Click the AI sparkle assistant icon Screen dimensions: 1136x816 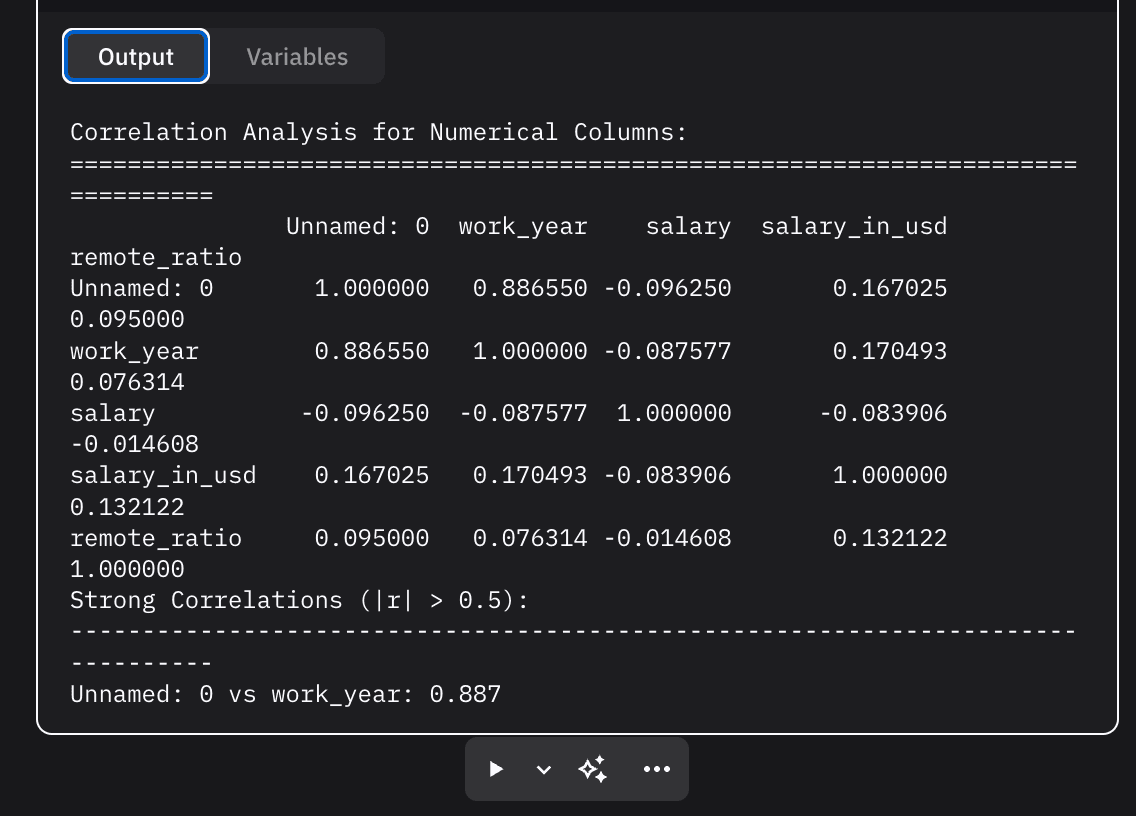(x=593, y=769)
